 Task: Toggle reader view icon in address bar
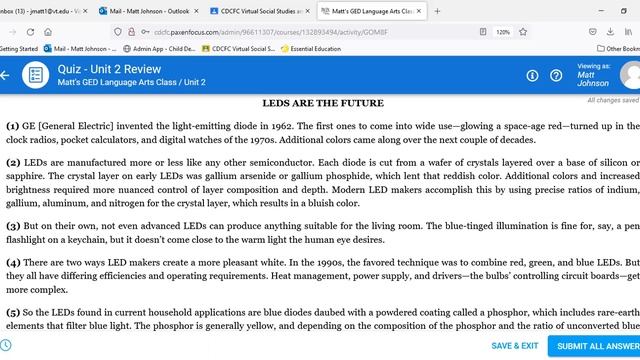[x=483, y=32]
